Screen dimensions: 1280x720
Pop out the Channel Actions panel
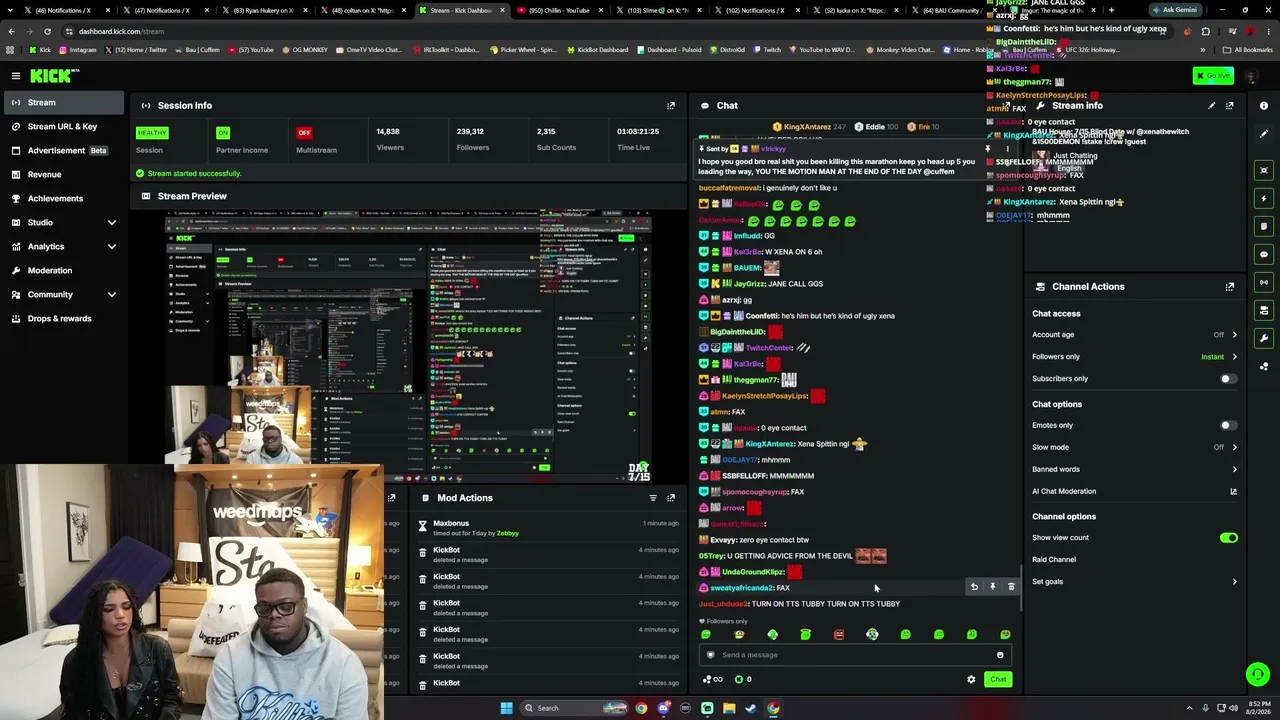coord(1230,286)
